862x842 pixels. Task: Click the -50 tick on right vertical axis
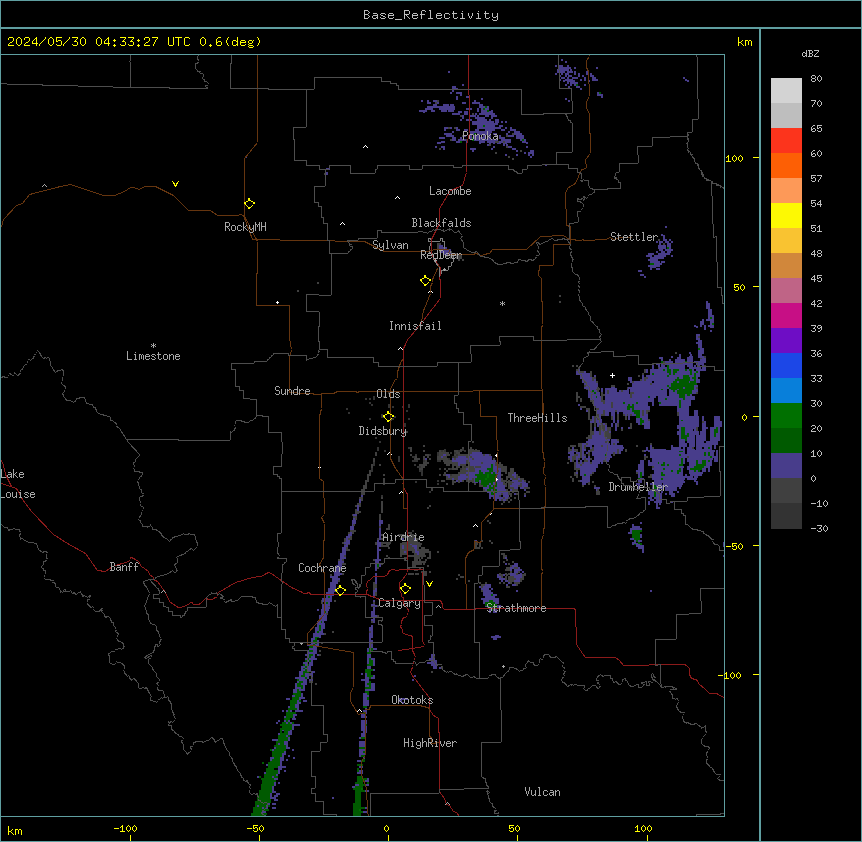pyautogui.click(x=734, y=546)
